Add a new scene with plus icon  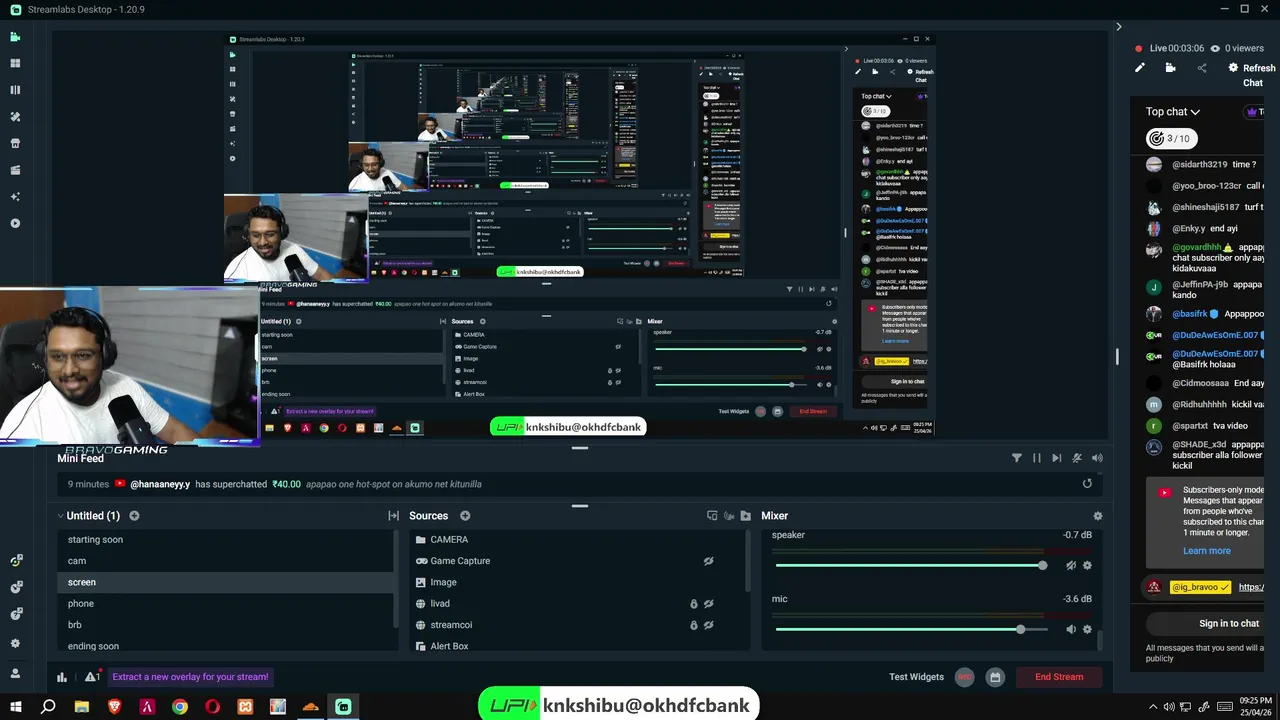coord(134,516)
